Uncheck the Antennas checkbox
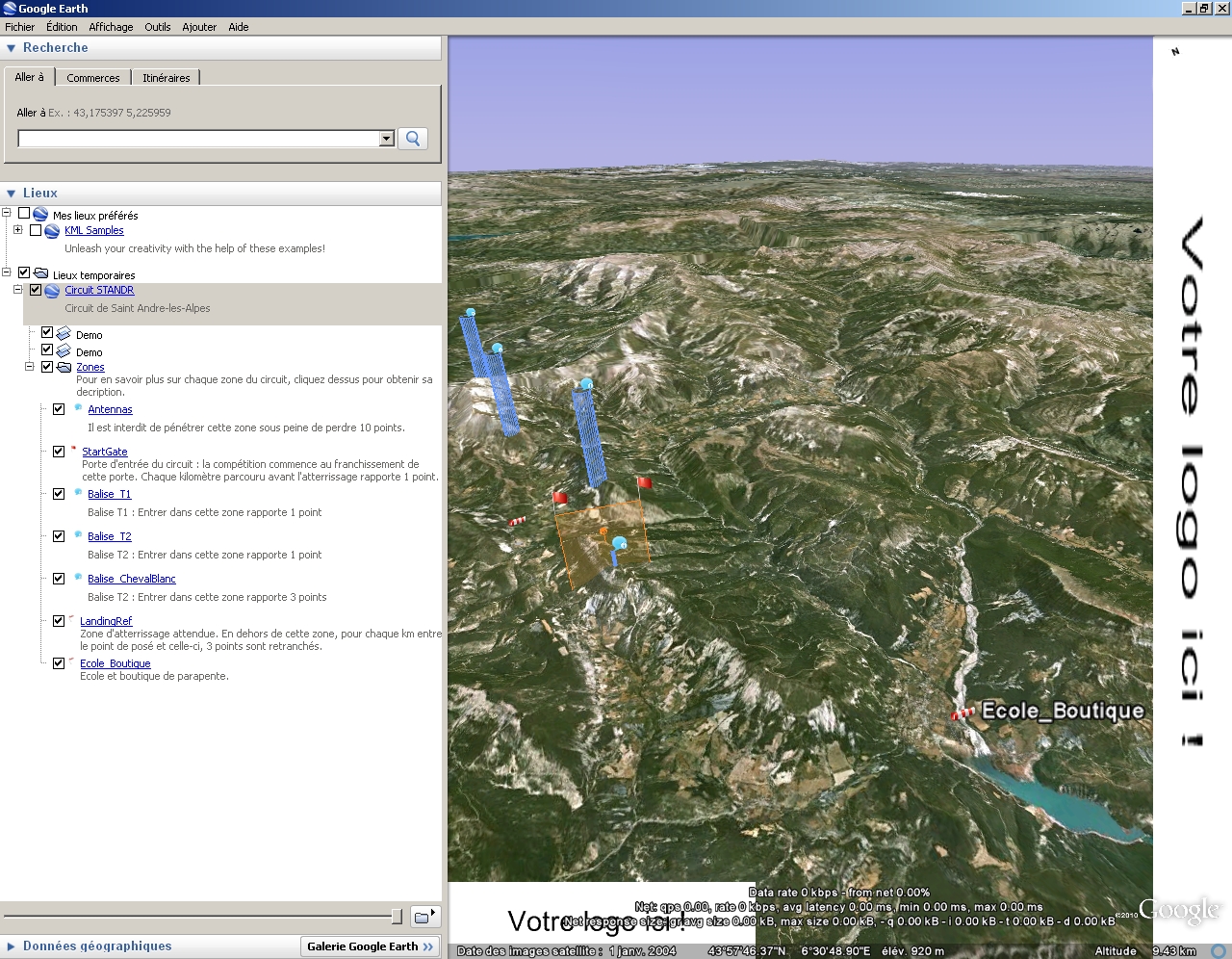 click(59, 409)
